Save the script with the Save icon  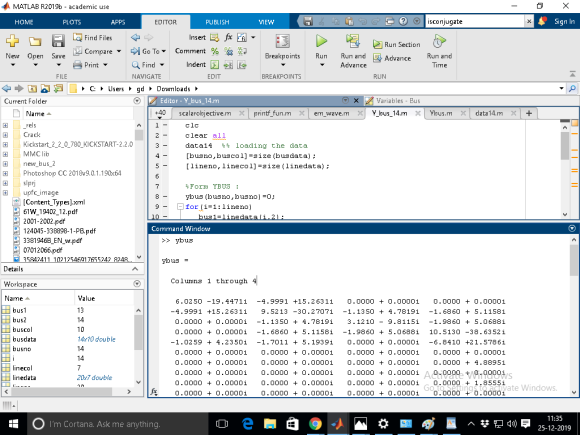(58, 41)
